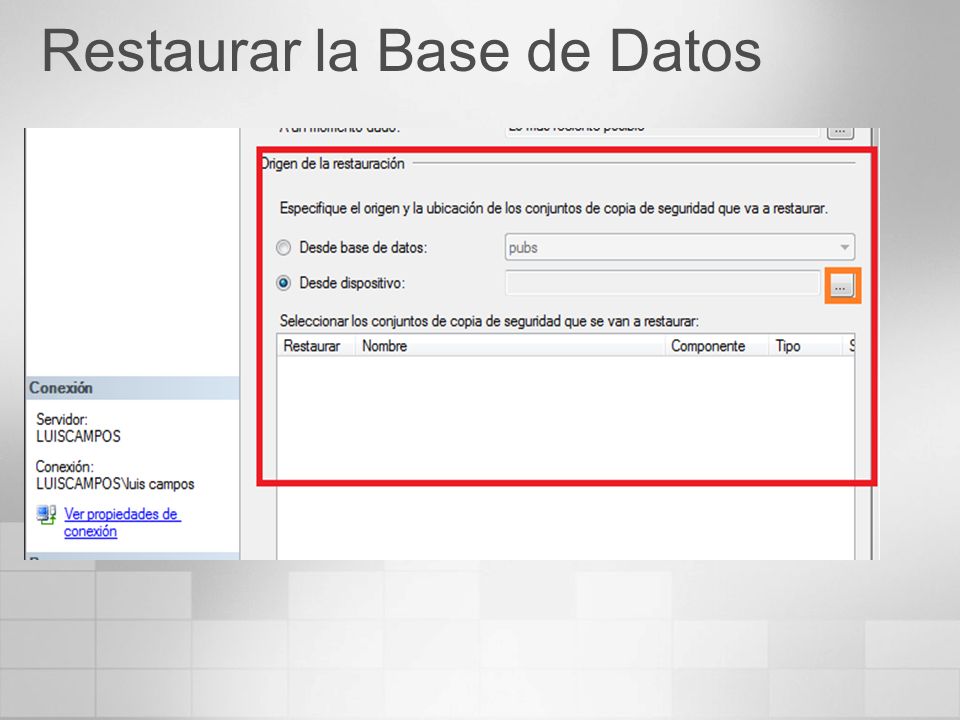Click the "Desde base de datos:" label
The width and height of the screenshot is (960, 720).
click(363, 248)
